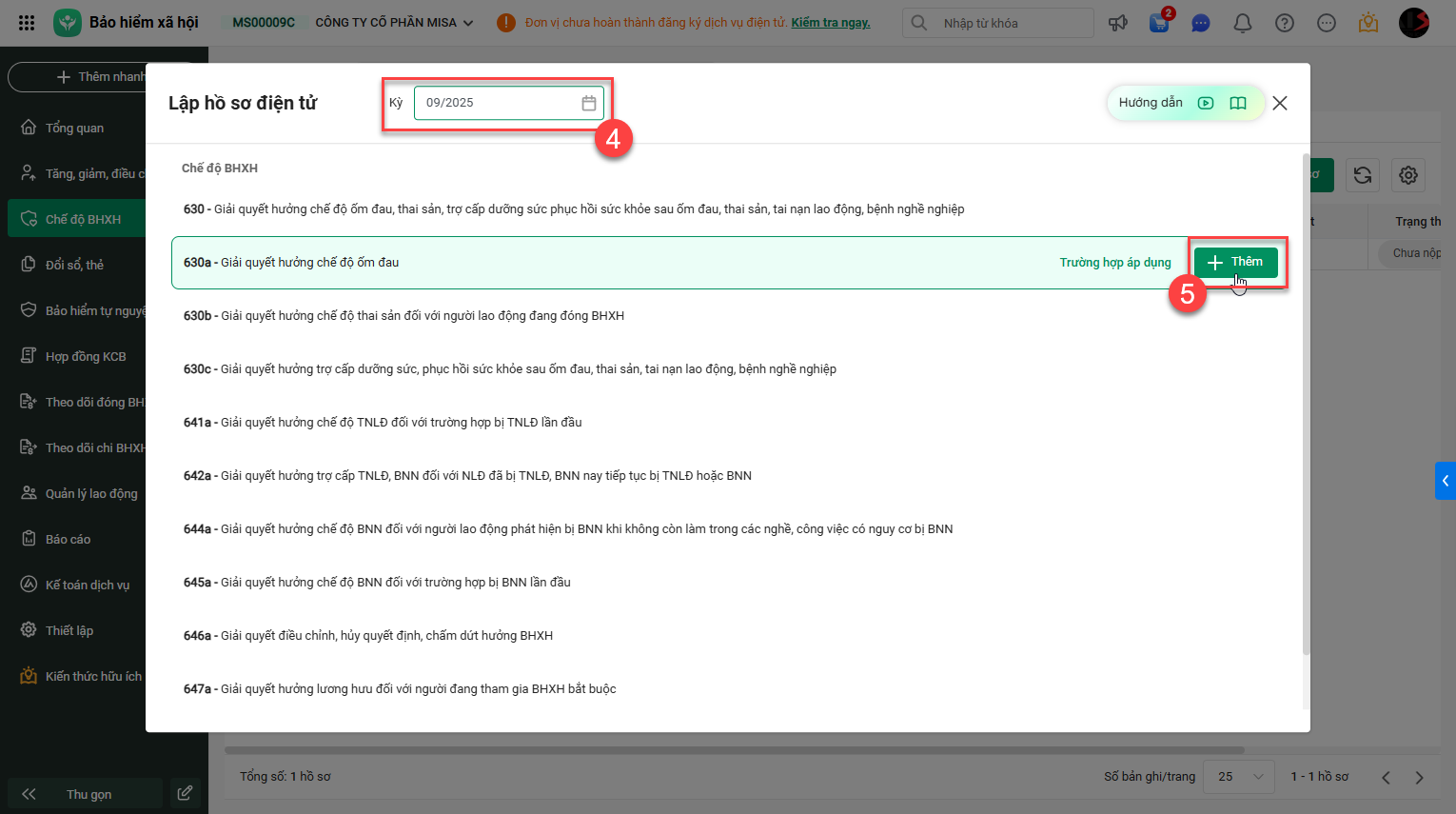Open the calendar picker icon for Kỳ
The width and height of the screenshot is (1456, 814).
pyautogui.click(x=589, y=103)
